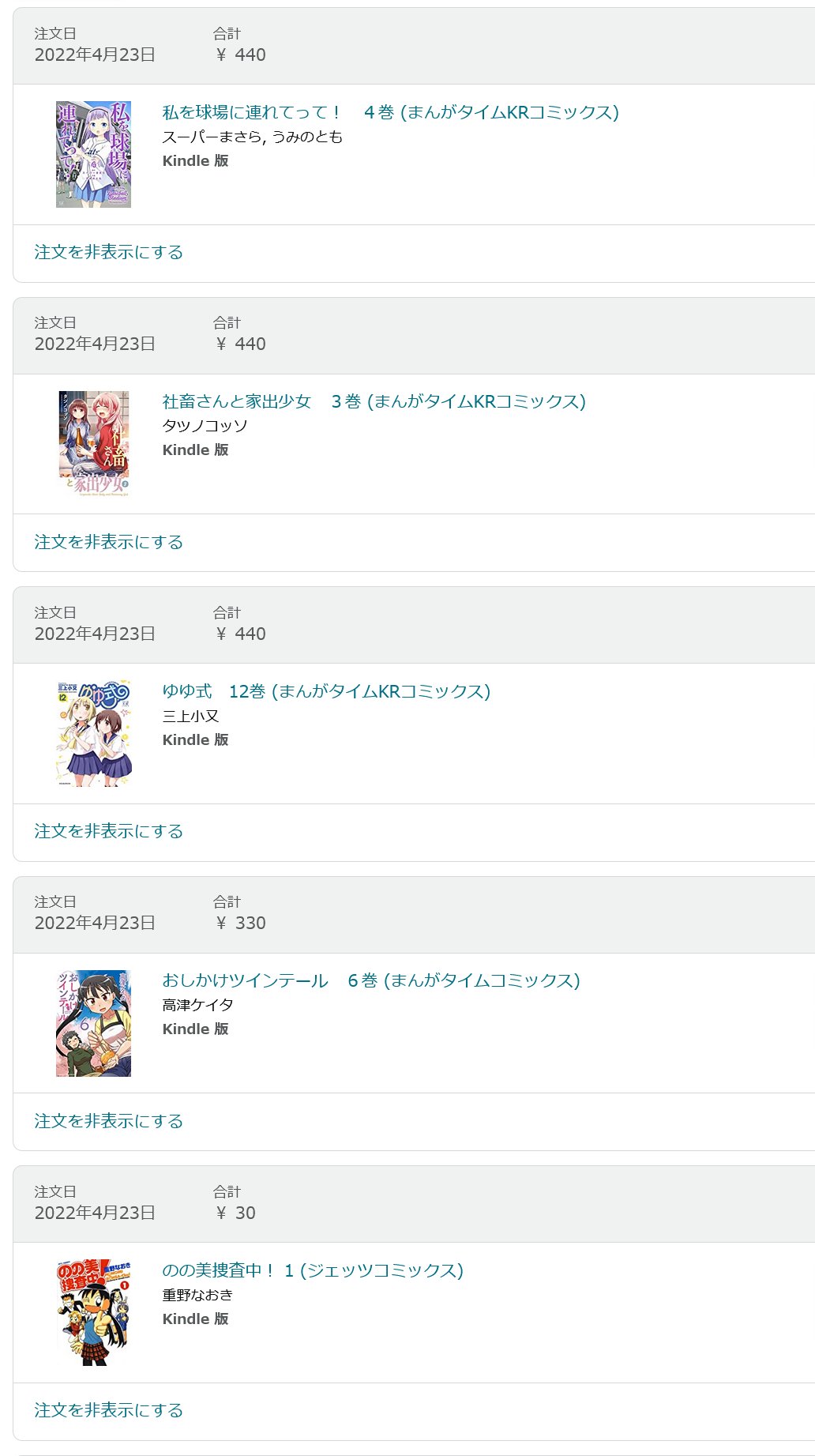This screenshot has height=1456, width=815.
Task: Click author name 高津ケイタ
Action: [x=197, y=1005]
